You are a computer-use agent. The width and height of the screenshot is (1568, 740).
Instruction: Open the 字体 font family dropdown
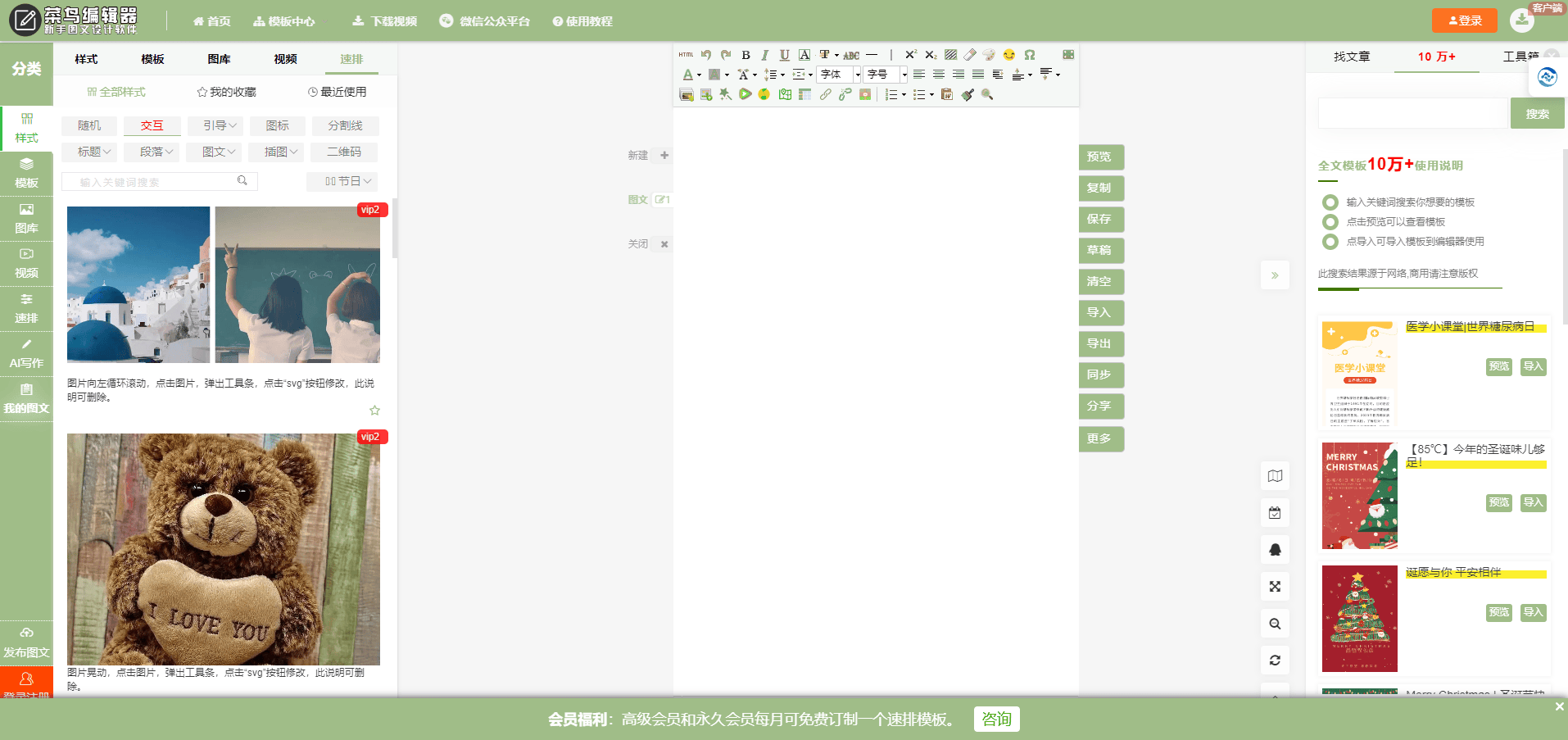point(837,75)
